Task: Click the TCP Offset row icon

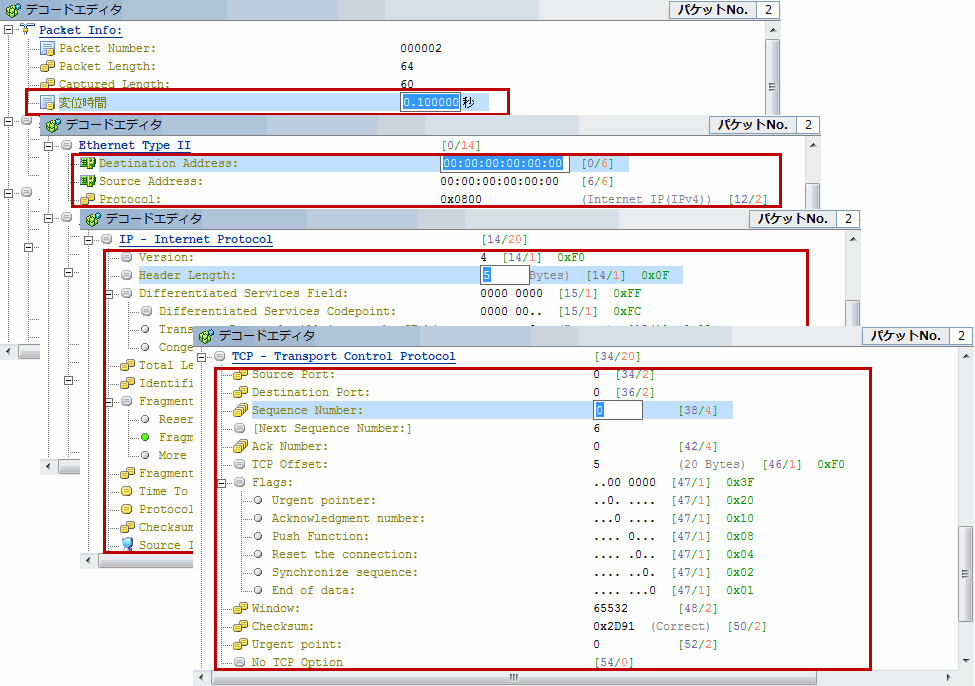Action: [x=240, y=465]
